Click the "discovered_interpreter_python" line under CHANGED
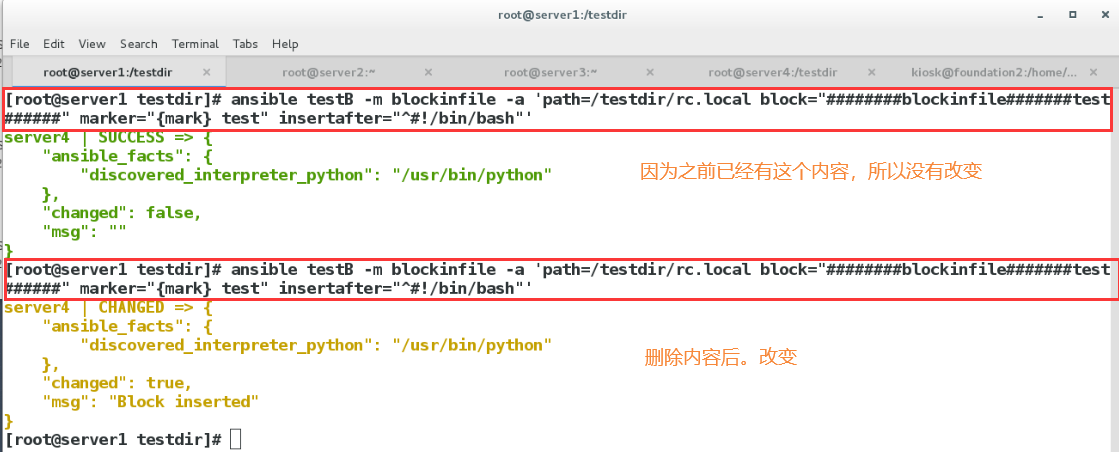 pyautogui.click(x=316, y=345)
